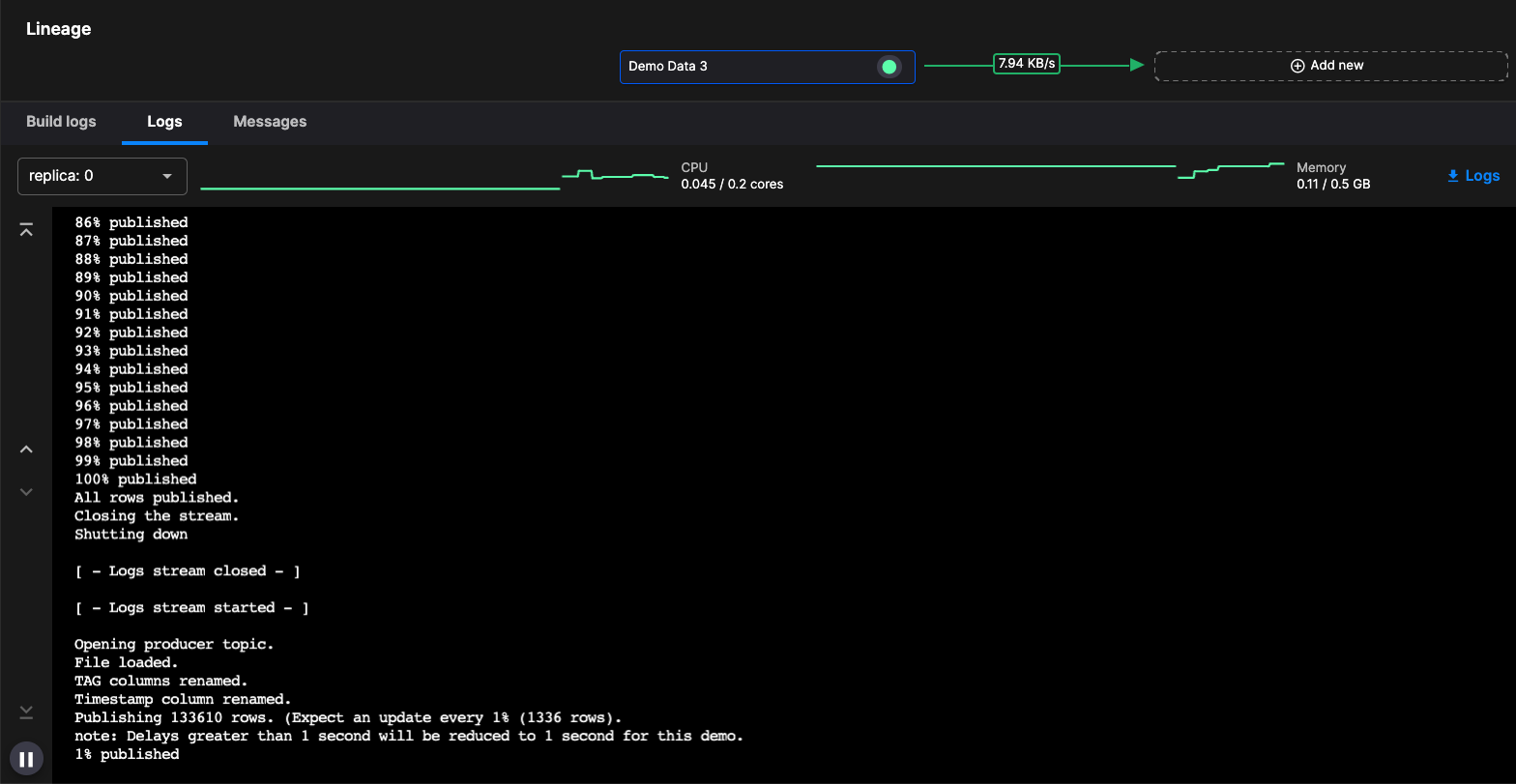Click the scroll down chevron beside logs
The image size is (1516, 784).
tap(26, 491)
